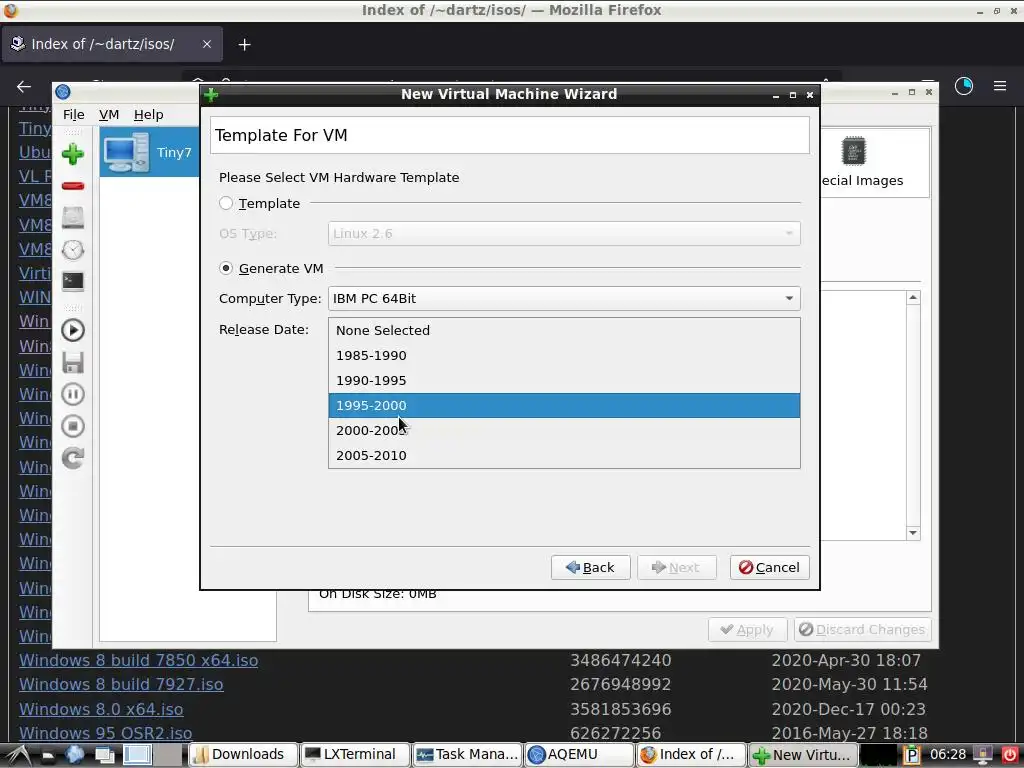Click the clock icon in AQEMU toolbar
This screenshot has height=768, width=1024.
pos(72,249)
